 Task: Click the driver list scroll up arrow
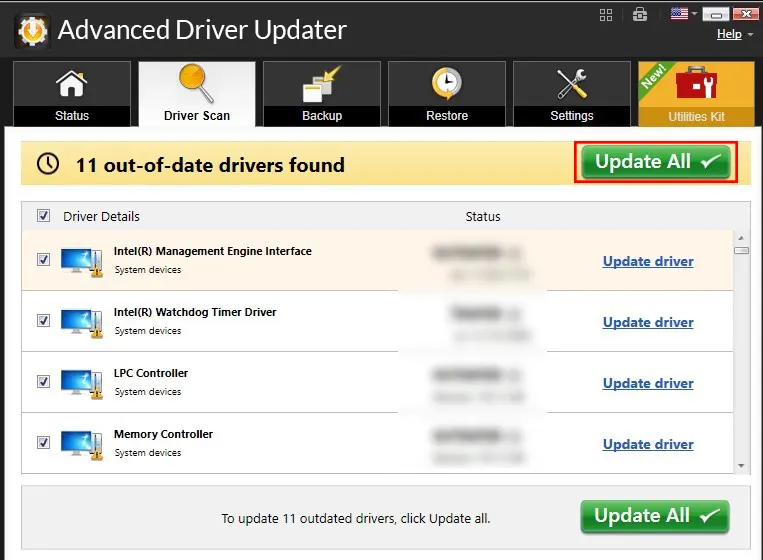pos(741,238)
